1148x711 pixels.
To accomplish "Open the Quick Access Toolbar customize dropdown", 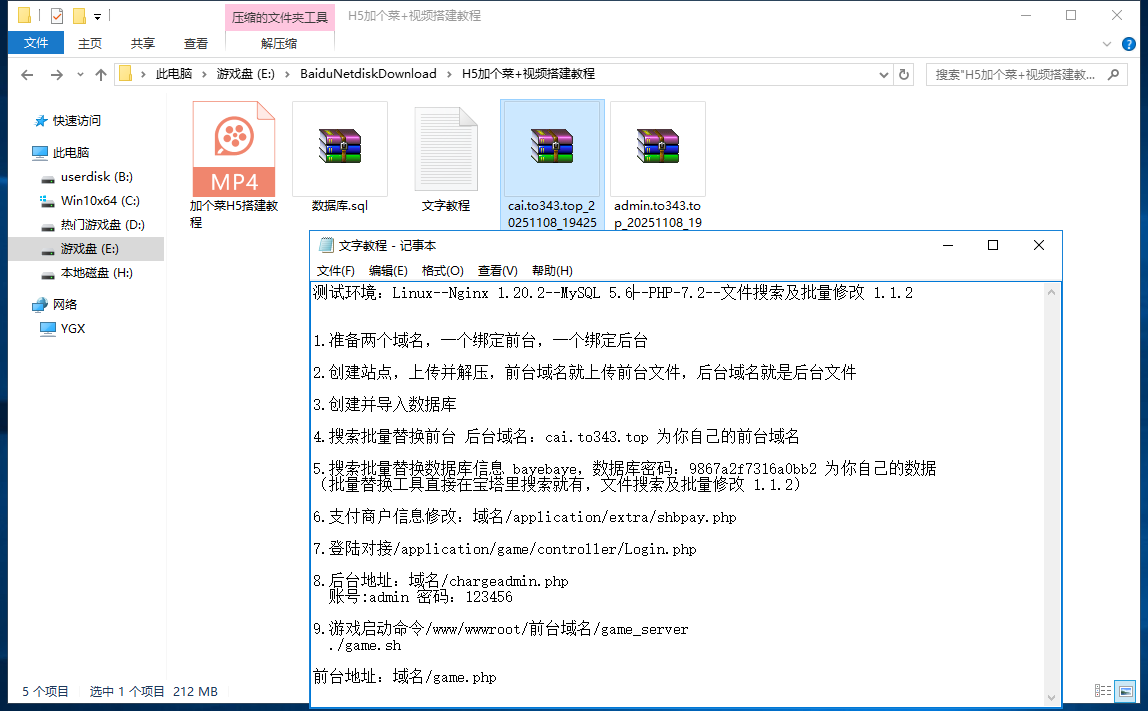I will pyautogui.click(x=97, y=16).
